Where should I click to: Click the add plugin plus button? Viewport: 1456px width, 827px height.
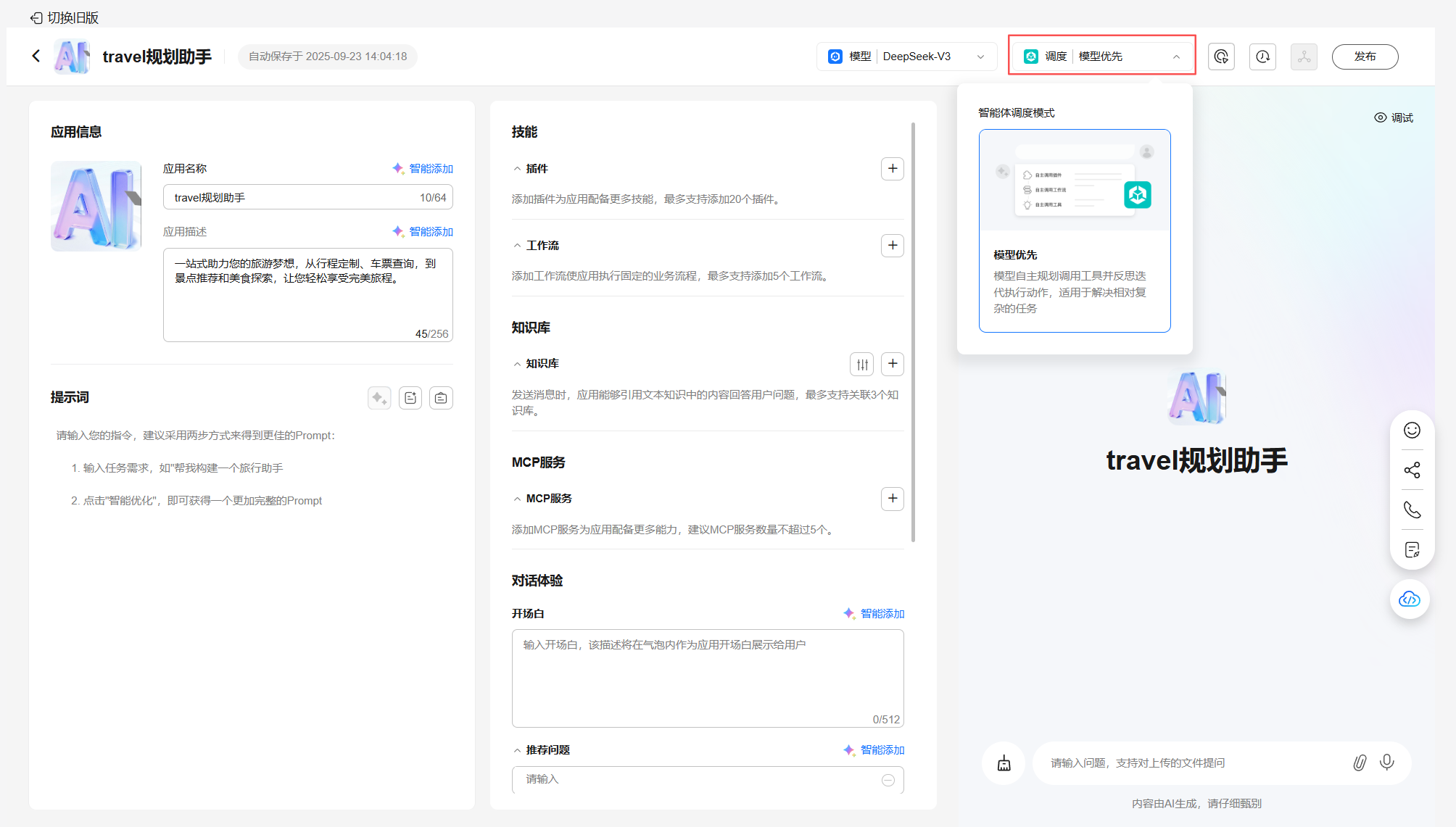[892, 169]
